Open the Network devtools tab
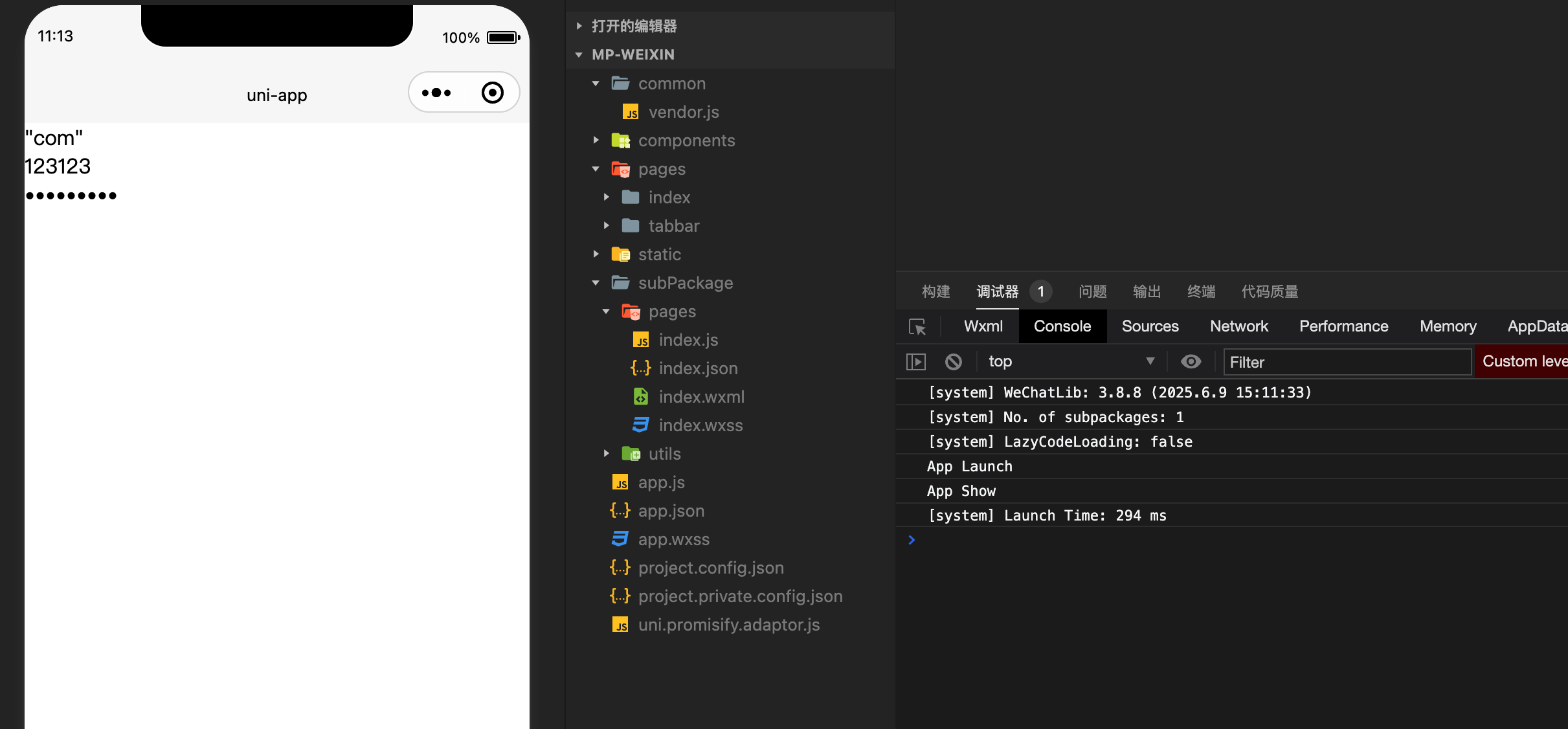The height and width of the screenshot is (729, 1568). 1239,326
